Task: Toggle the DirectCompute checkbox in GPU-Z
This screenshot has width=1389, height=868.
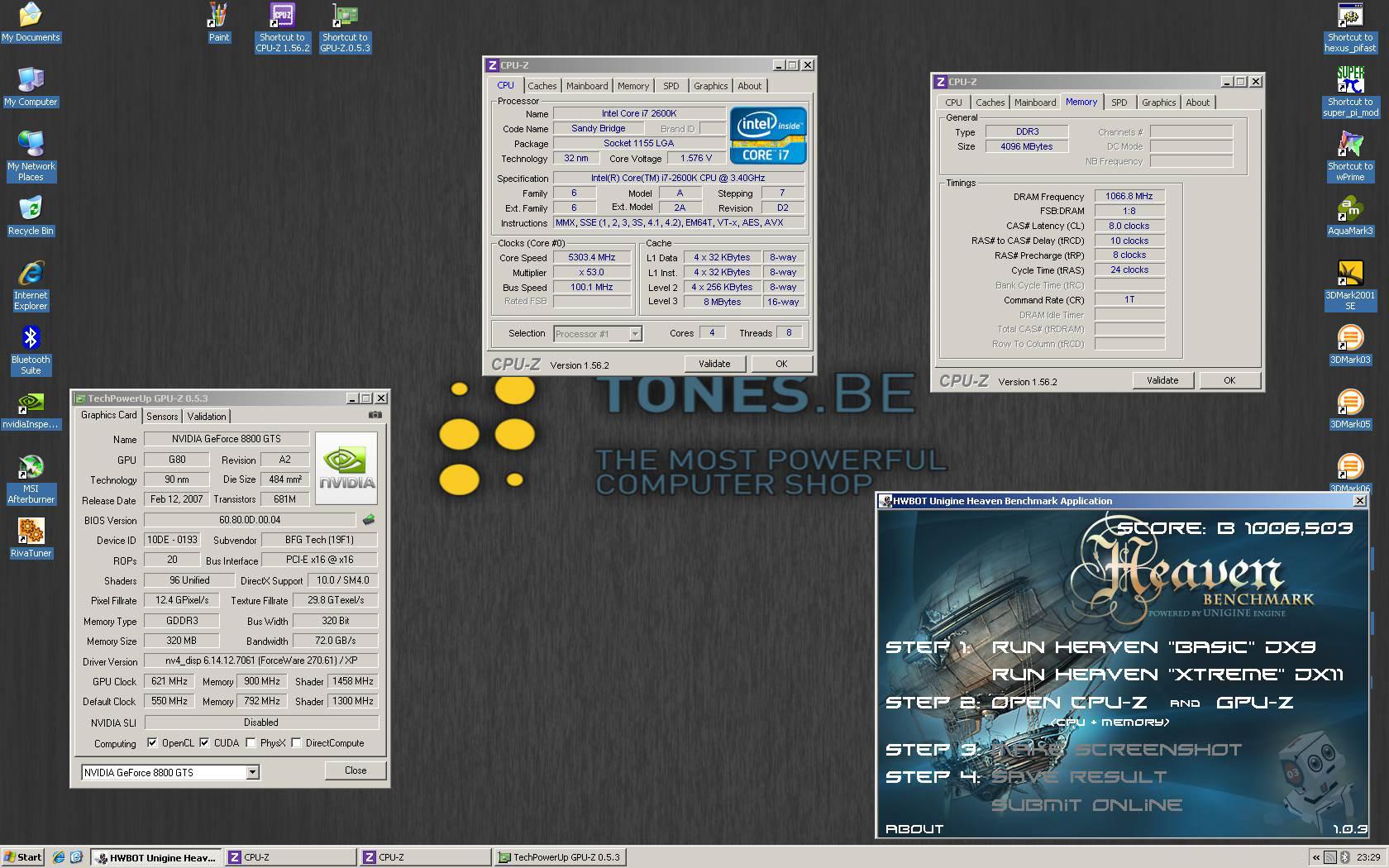Action: coord(296,742)
